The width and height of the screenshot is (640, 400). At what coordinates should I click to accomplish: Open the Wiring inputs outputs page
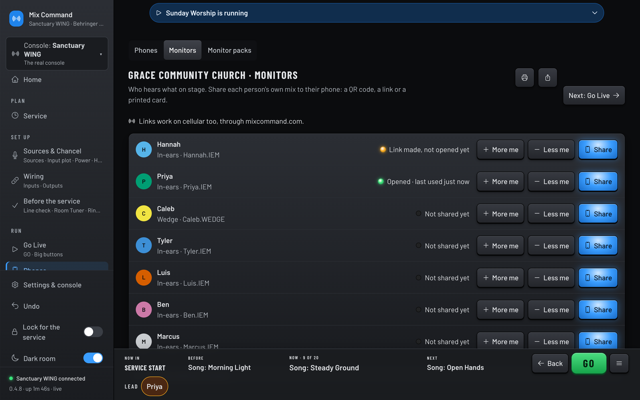(57, 180)
